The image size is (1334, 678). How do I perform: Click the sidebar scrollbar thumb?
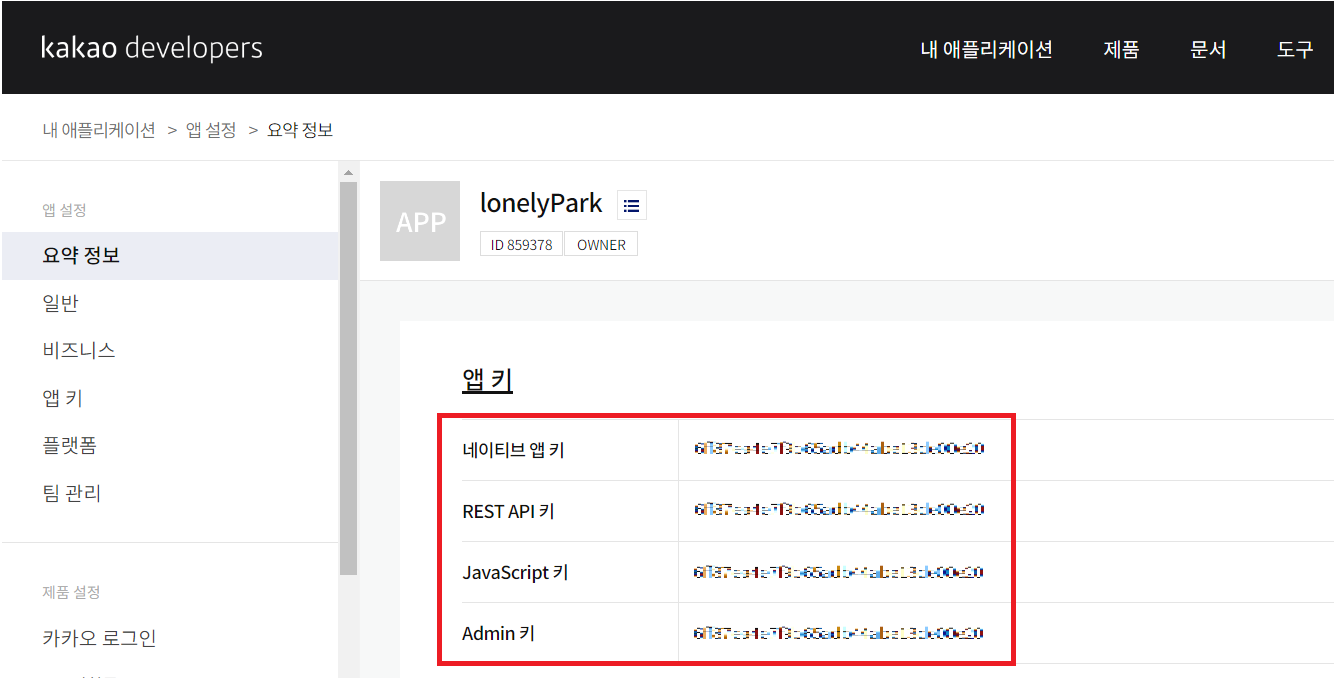click(348, 379)
